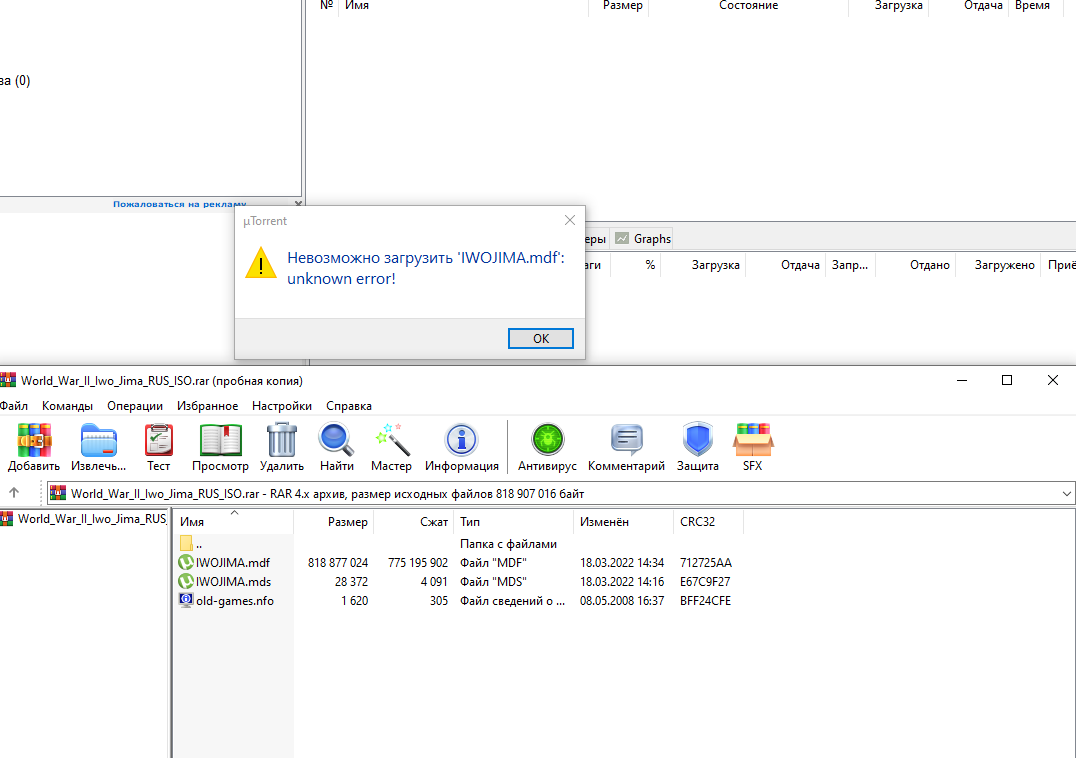1076x758 pixels.
Task: Click the Комментарий toolbar icon
Action: click(x=626, y=447)
